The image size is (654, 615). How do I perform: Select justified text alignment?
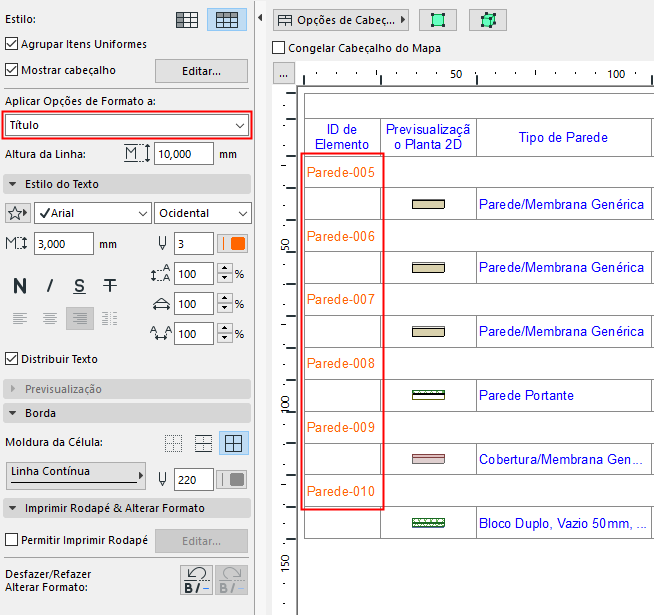pyautogui.click(x=110, y=318)
